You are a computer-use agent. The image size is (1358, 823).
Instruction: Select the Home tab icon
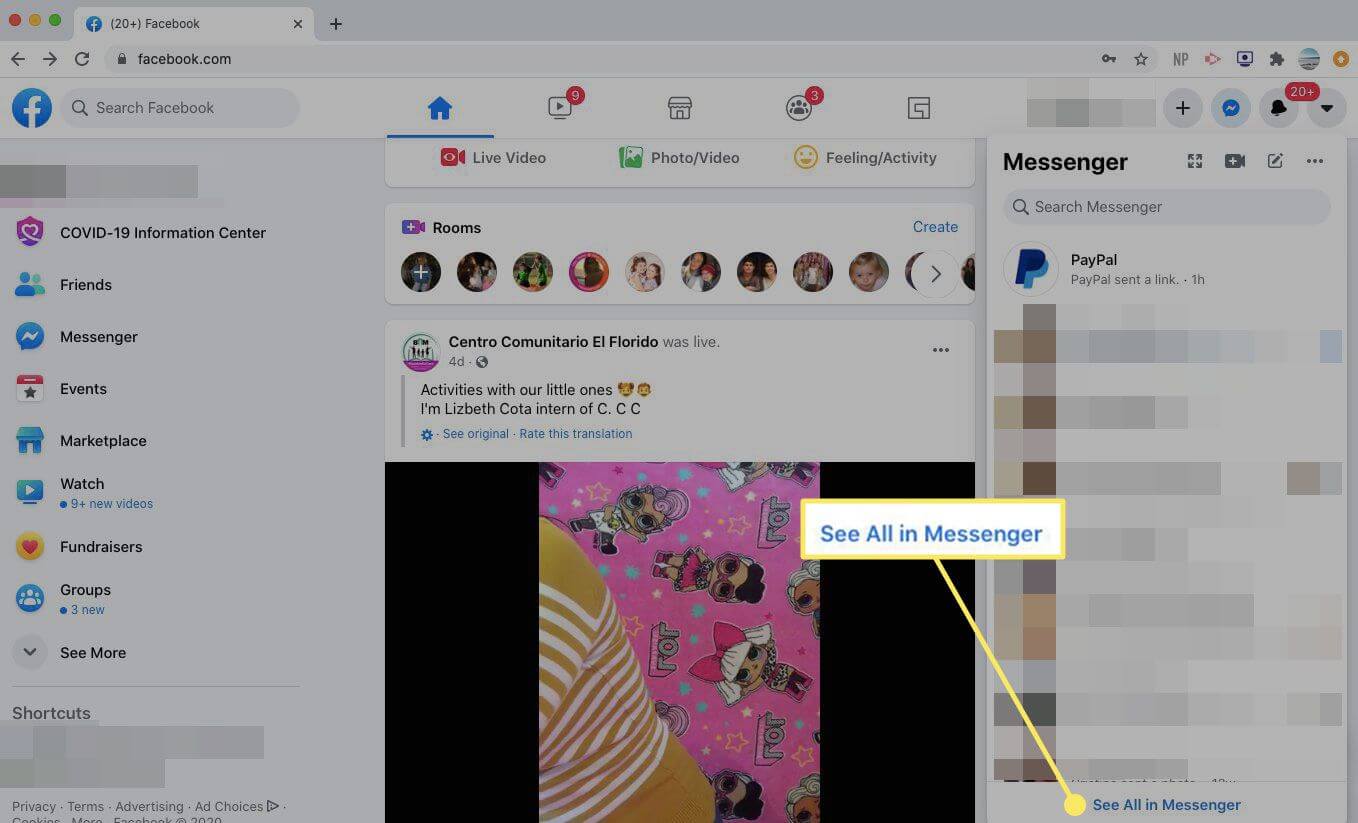[440, 108]
